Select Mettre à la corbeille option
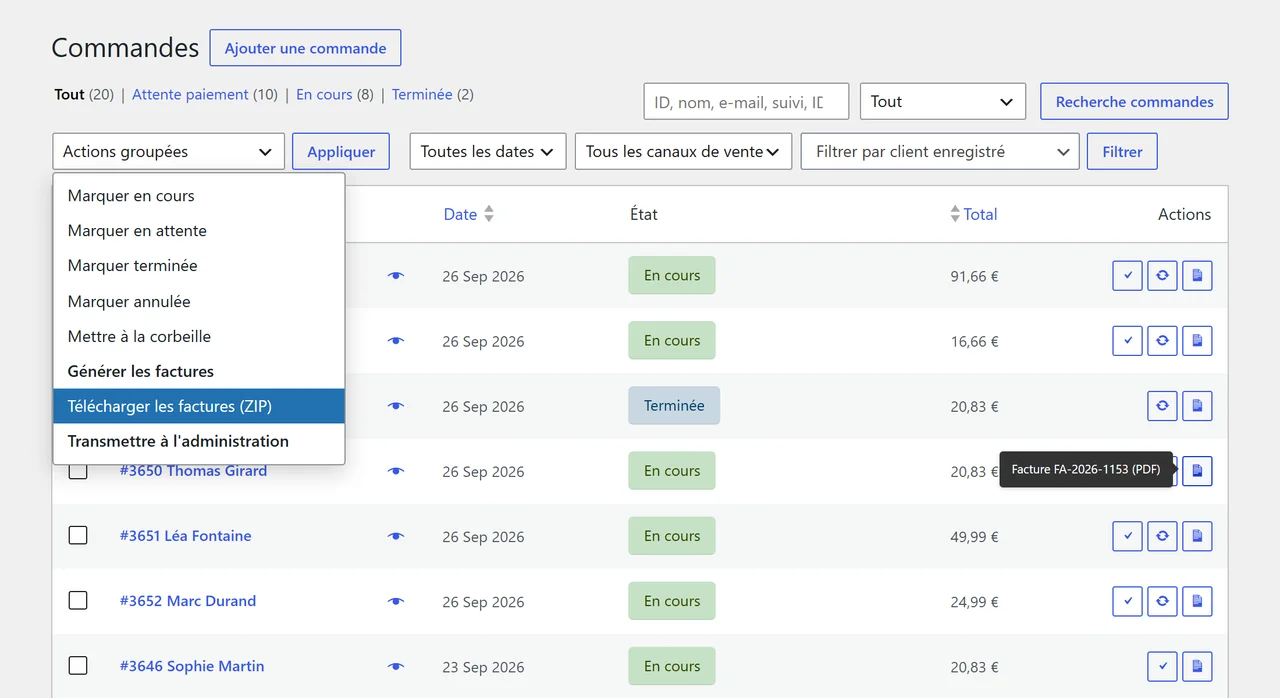 199,336
